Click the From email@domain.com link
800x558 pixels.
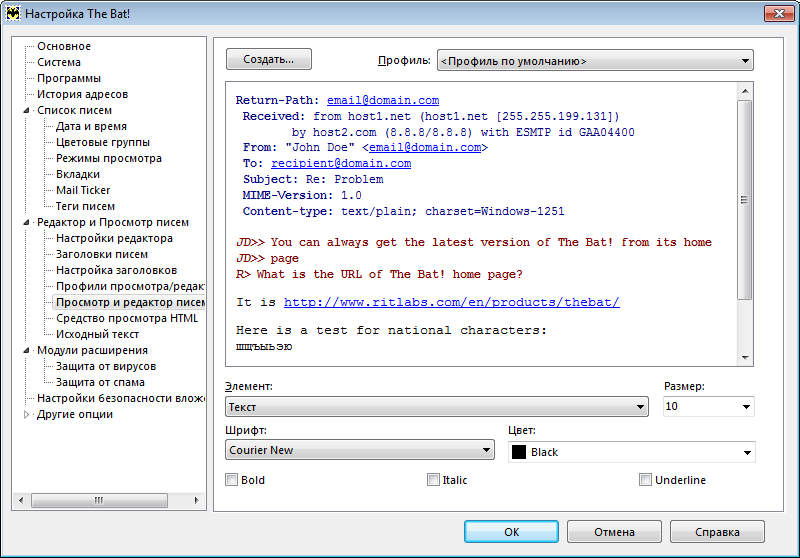tap(425, 147)
